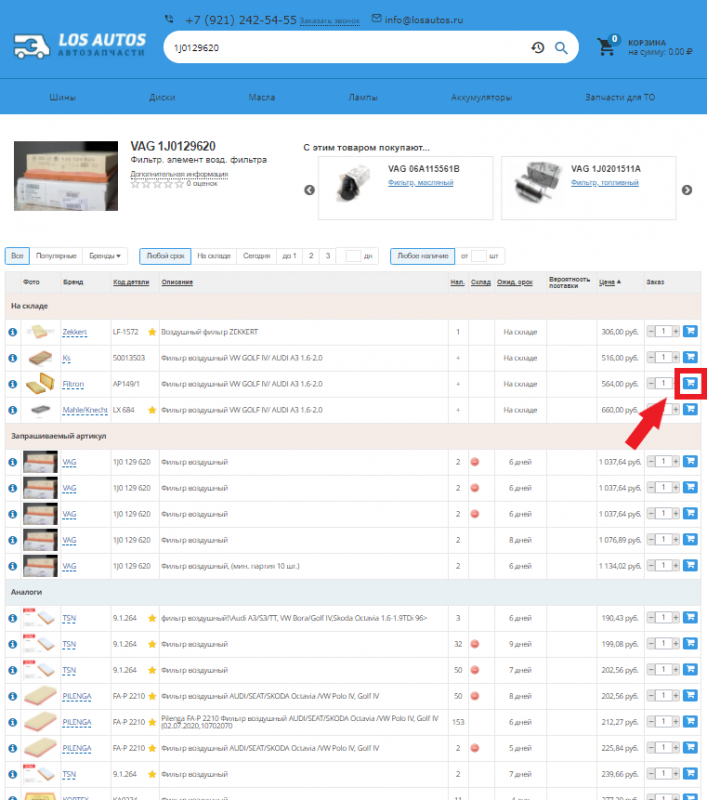
Task: Decrease quantity for Ks row
Action: click(x=651, y=358)
